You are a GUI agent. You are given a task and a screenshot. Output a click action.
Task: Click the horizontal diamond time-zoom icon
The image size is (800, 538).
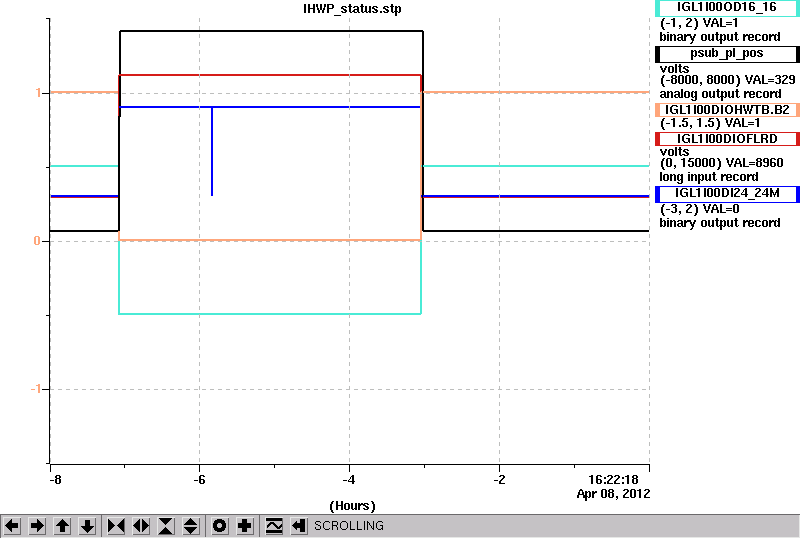(x=141, y=526)
